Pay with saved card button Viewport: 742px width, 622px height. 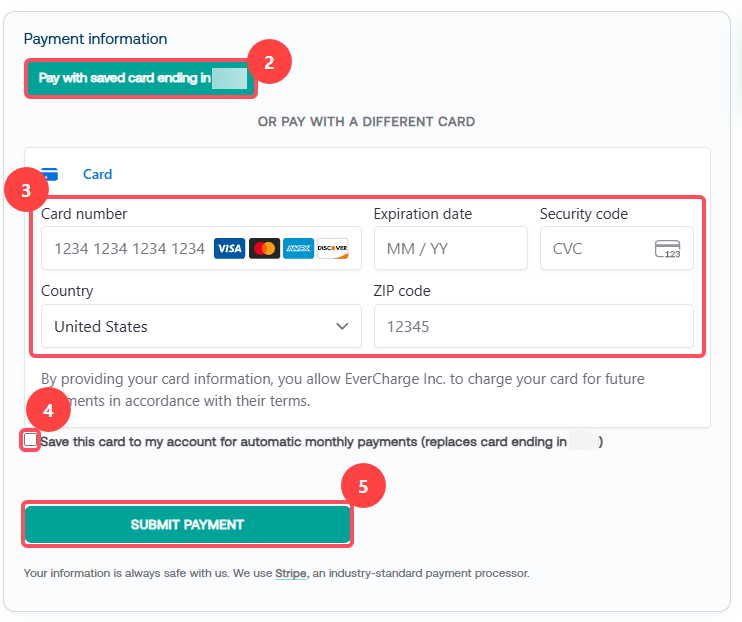click(140, 78)
